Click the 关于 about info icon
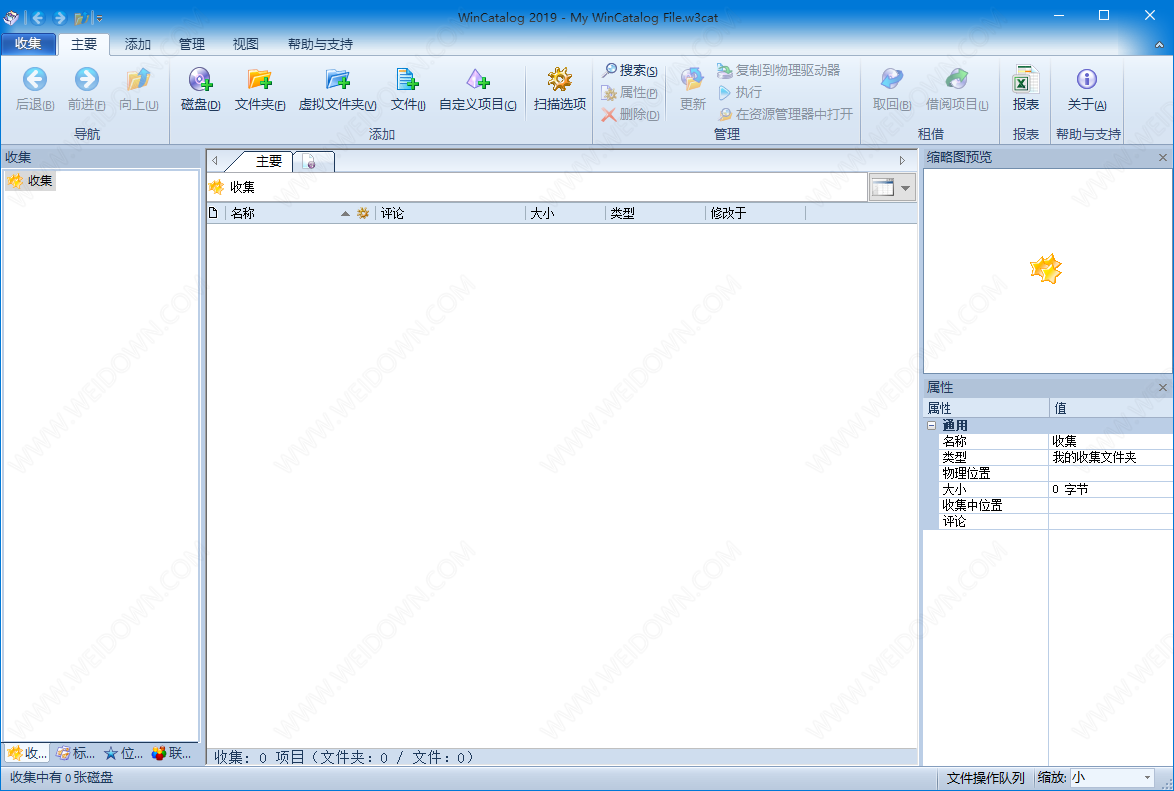Screen dimensions: 1174x791 pyautogui.click(x=1086, y=81)
